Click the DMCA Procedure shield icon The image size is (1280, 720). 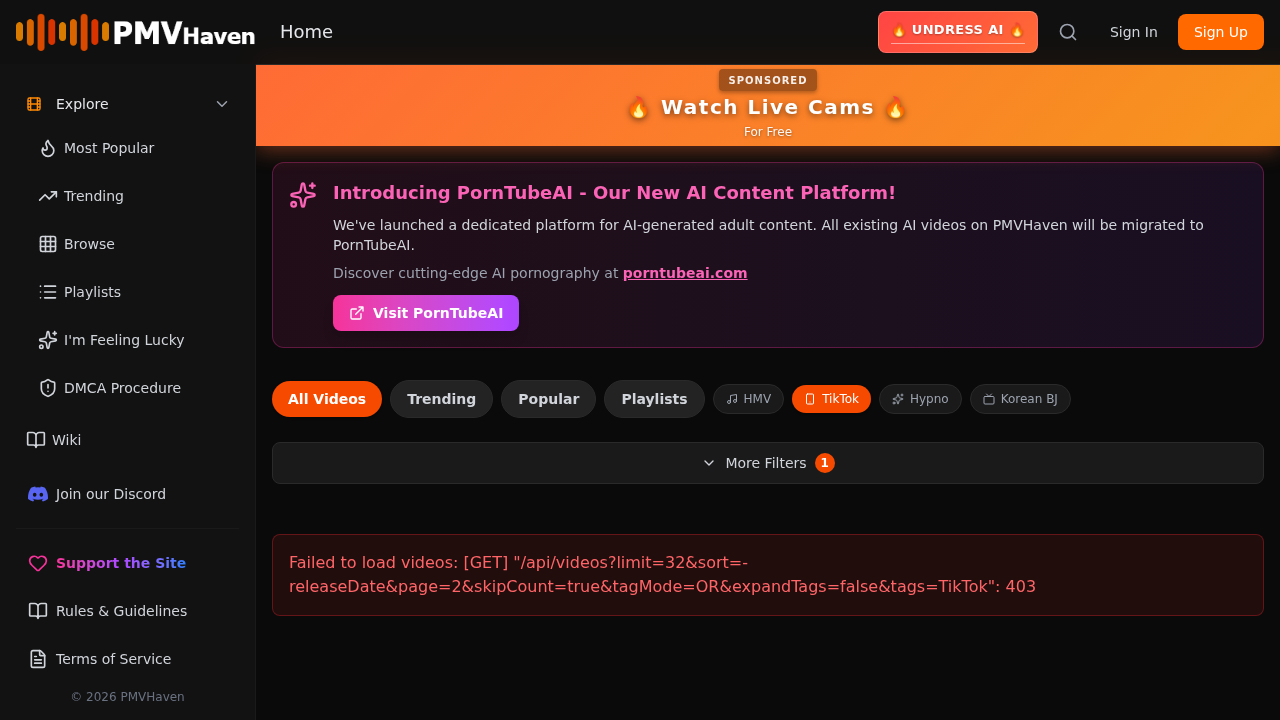tap(48, 388)
